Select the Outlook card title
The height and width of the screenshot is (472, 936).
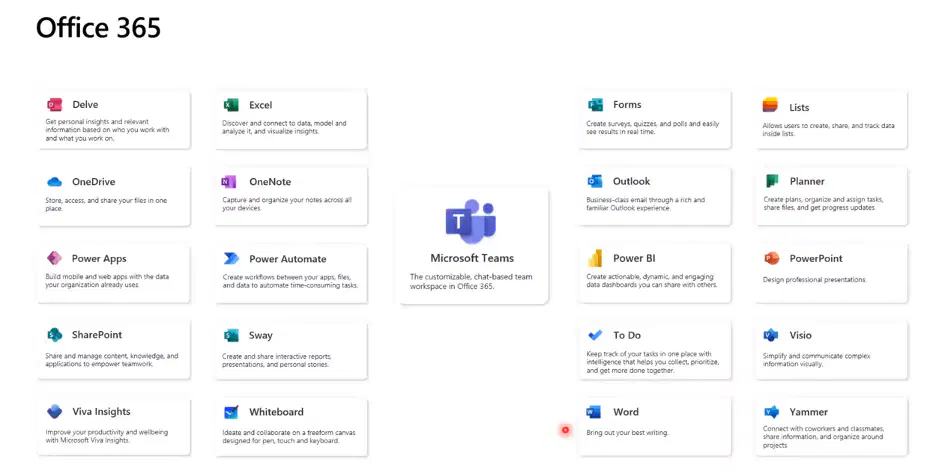click(631, 181)
